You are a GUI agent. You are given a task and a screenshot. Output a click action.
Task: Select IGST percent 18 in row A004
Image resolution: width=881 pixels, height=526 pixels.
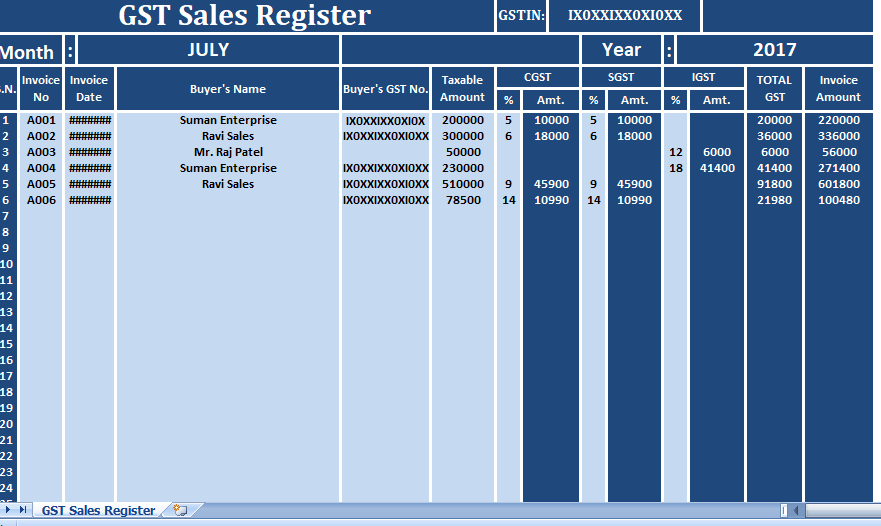pyautogui.click(x=675, y=168)
